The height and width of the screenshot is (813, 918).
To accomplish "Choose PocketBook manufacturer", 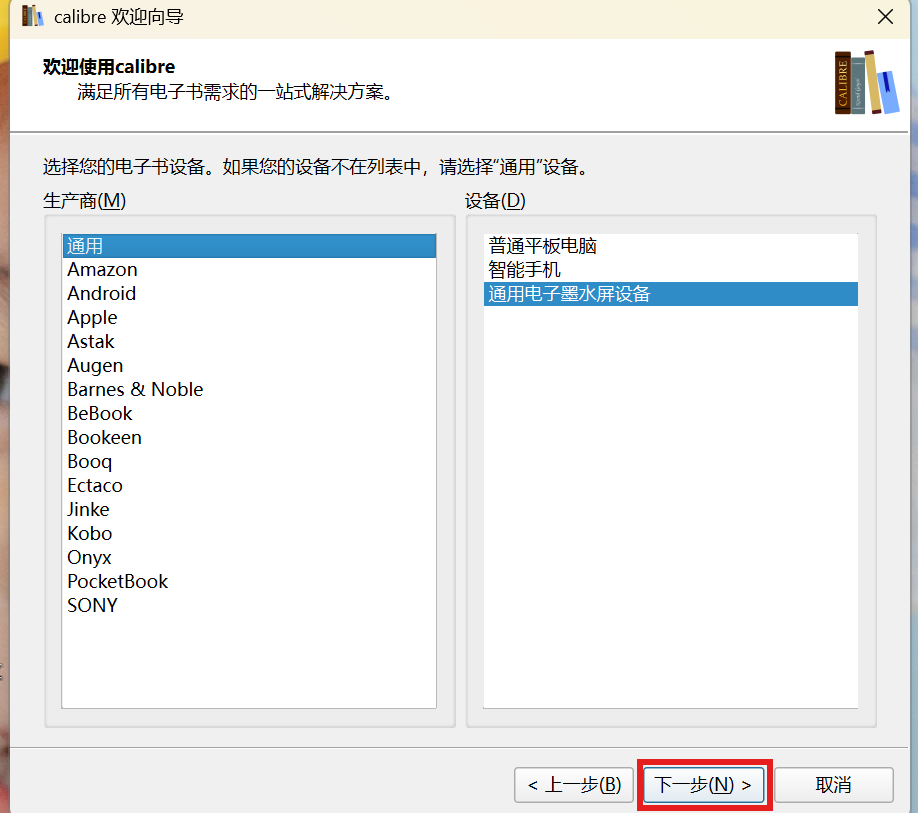I will click(249, 582).
